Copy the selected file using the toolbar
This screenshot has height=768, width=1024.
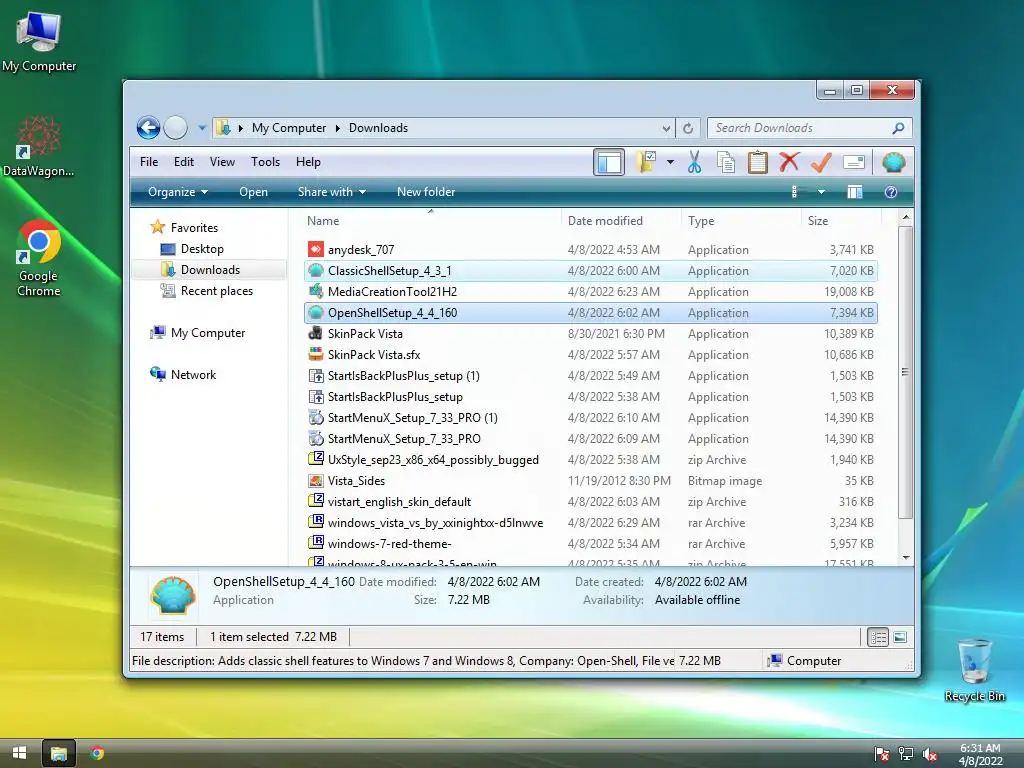726,162
